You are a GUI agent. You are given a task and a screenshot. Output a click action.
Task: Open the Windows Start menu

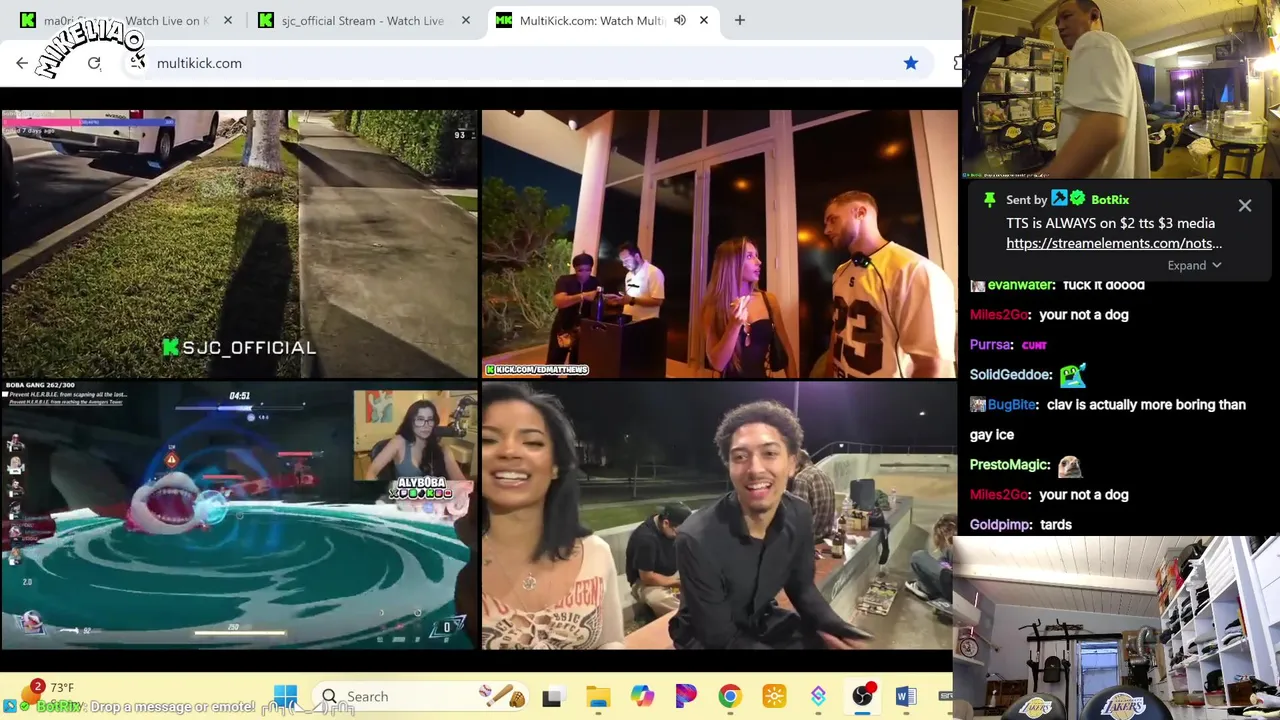(285, 696)
